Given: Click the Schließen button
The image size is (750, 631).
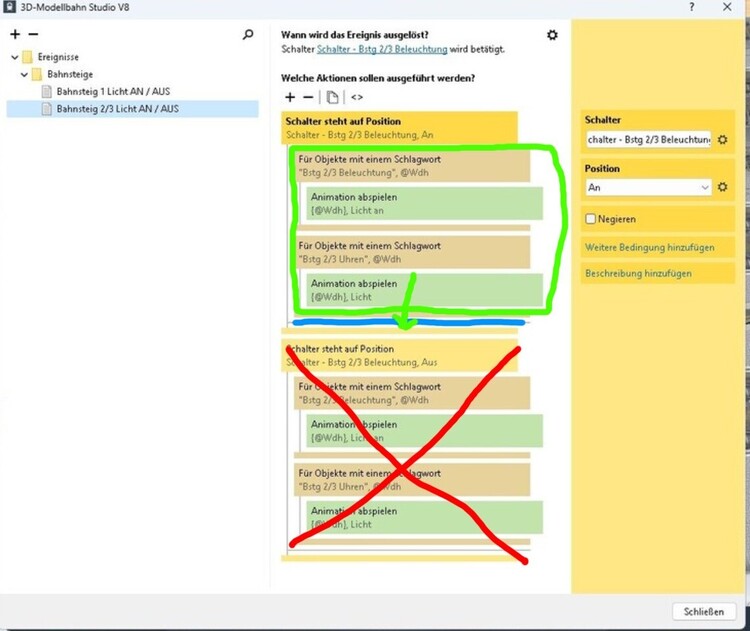Looking at the screenshot, I should tap(704, 611).
